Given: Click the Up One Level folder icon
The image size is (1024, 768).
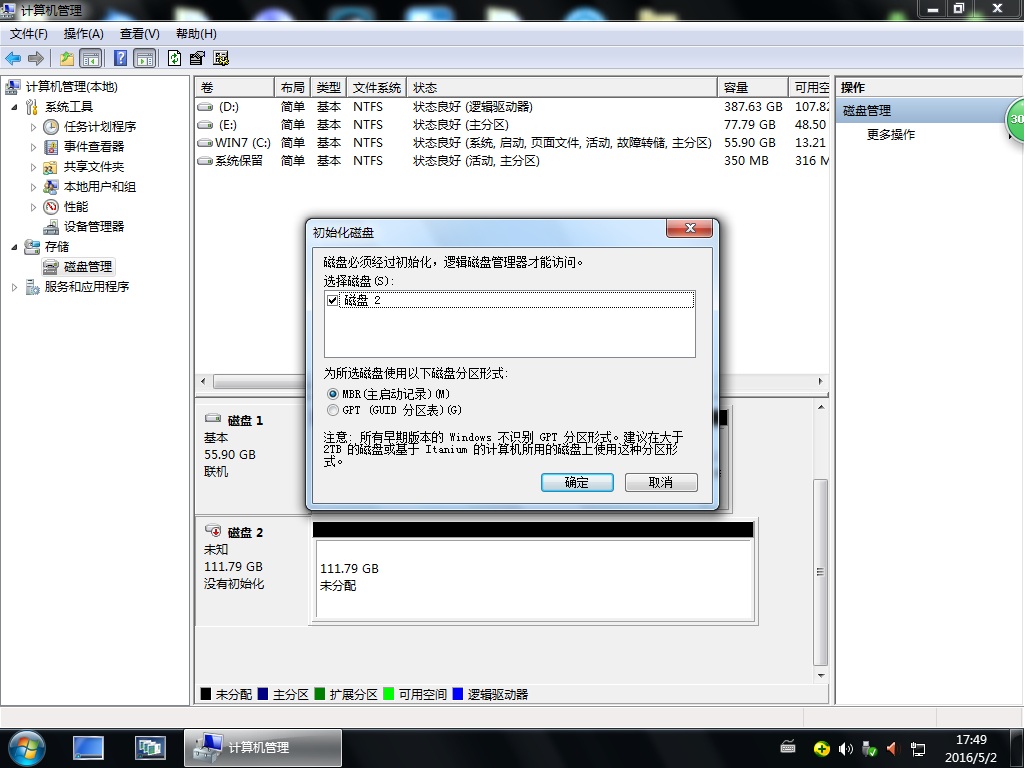Looking at the screenshot, I should [67, 59].
